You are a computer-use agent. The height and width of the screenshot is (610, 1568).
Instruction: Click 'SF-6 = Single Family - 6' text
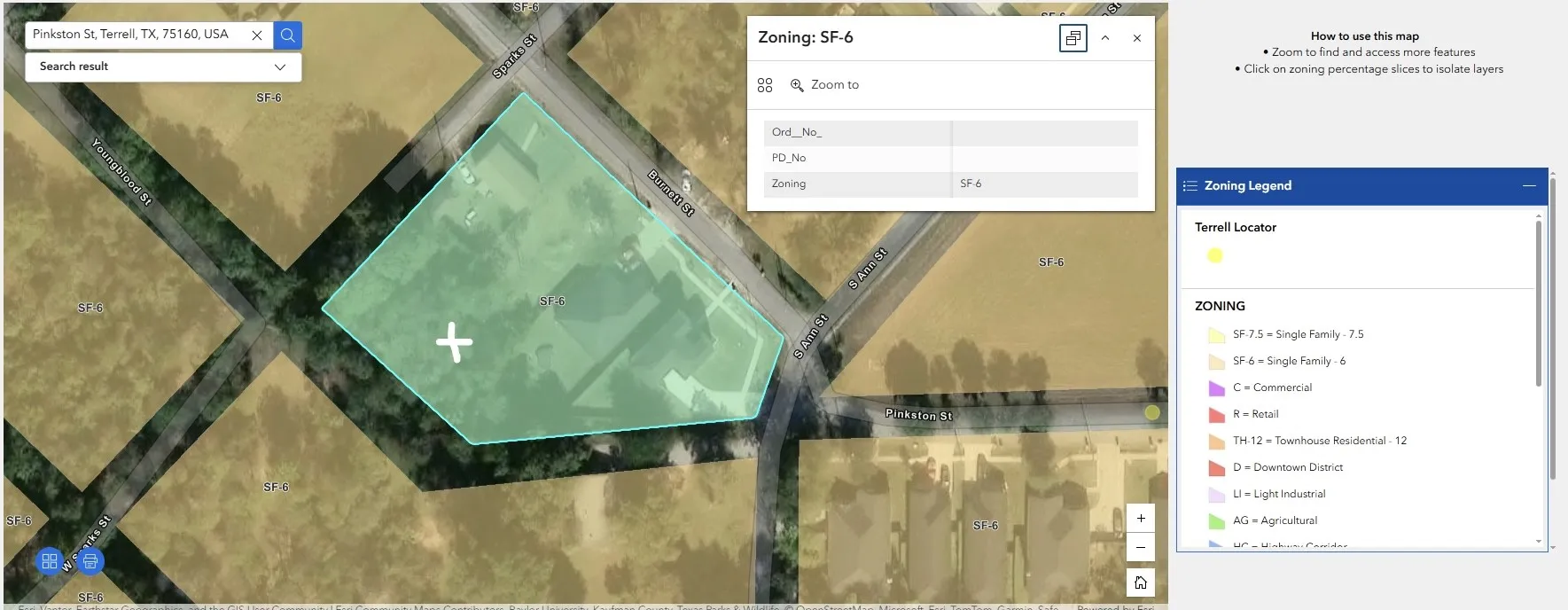click(x=1289, y=362)
